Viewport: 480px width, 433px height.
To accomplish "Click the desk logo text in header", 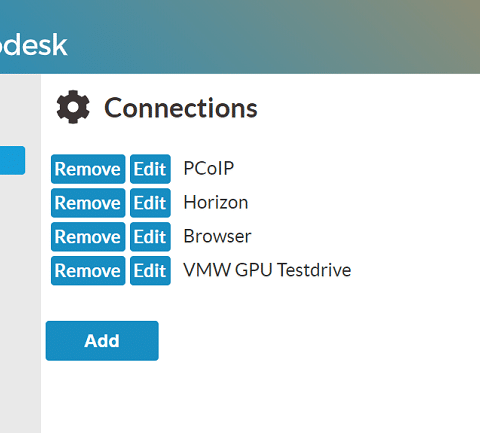I will [33, 44].
